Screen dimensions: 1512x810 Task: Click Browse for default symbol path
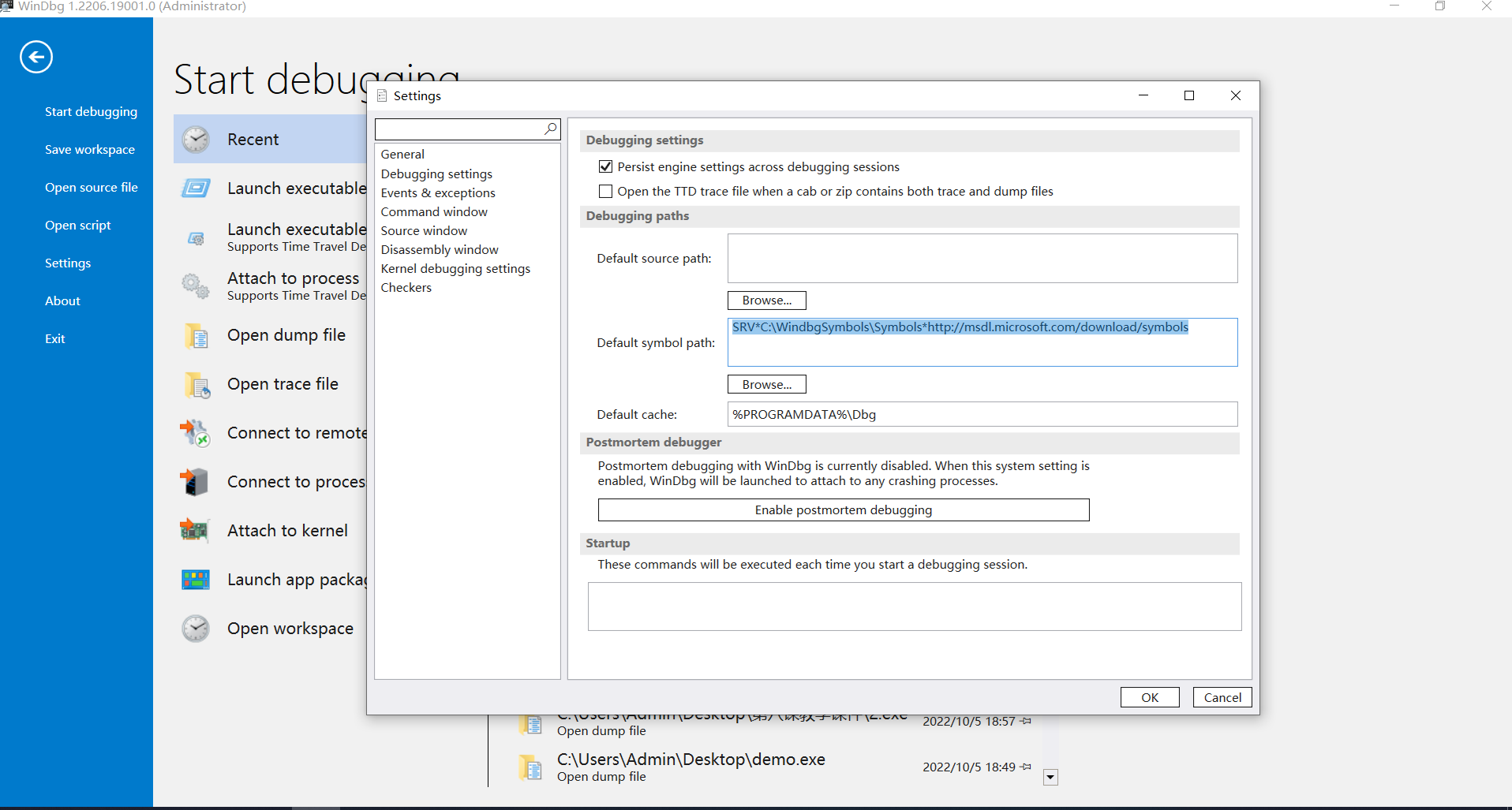tap(767, 384)
